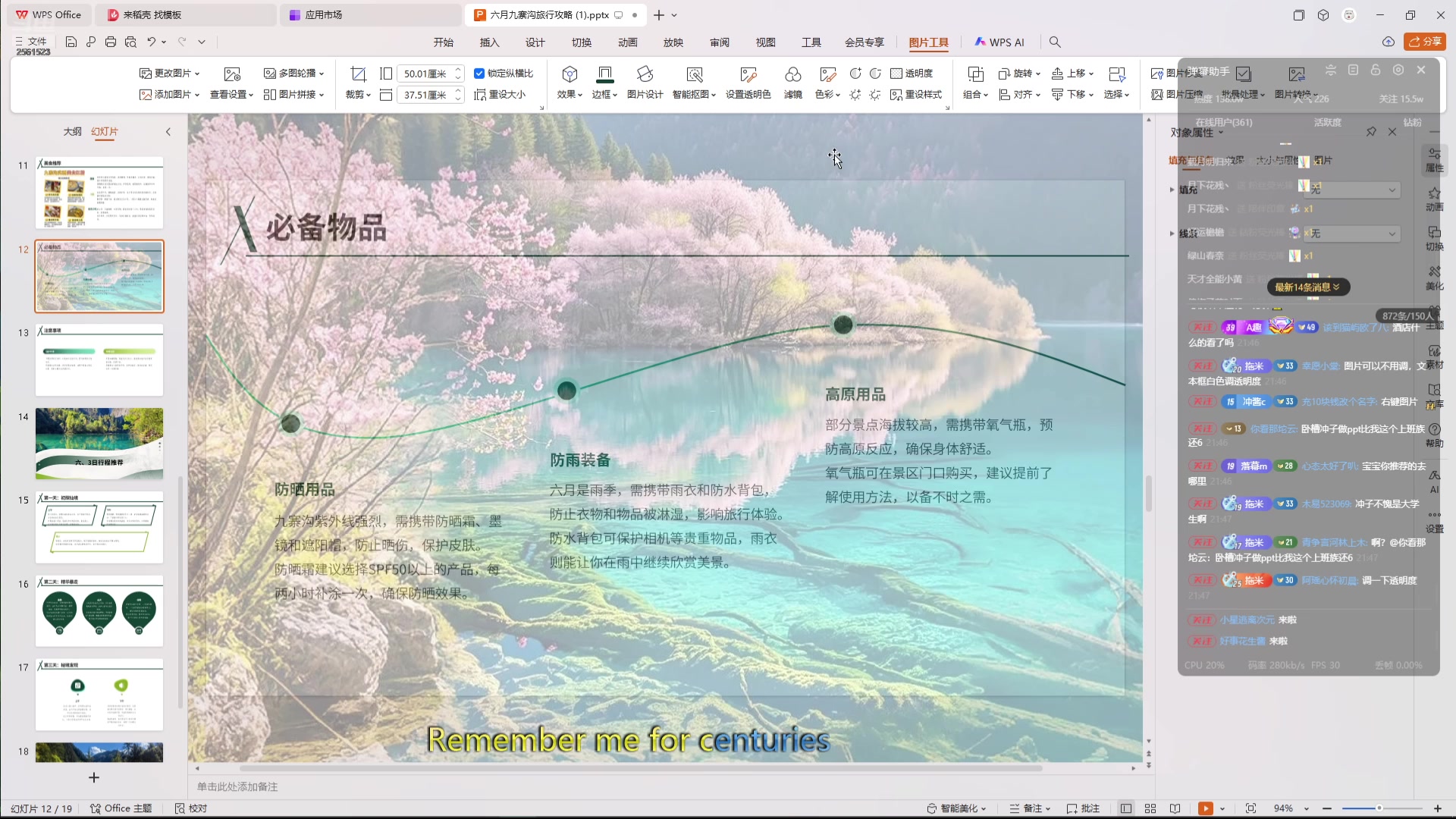The width and height of the screenshot is (1456, 819).
Task: Pin the 对象属性 panel
Action: tap(1371, 132)
